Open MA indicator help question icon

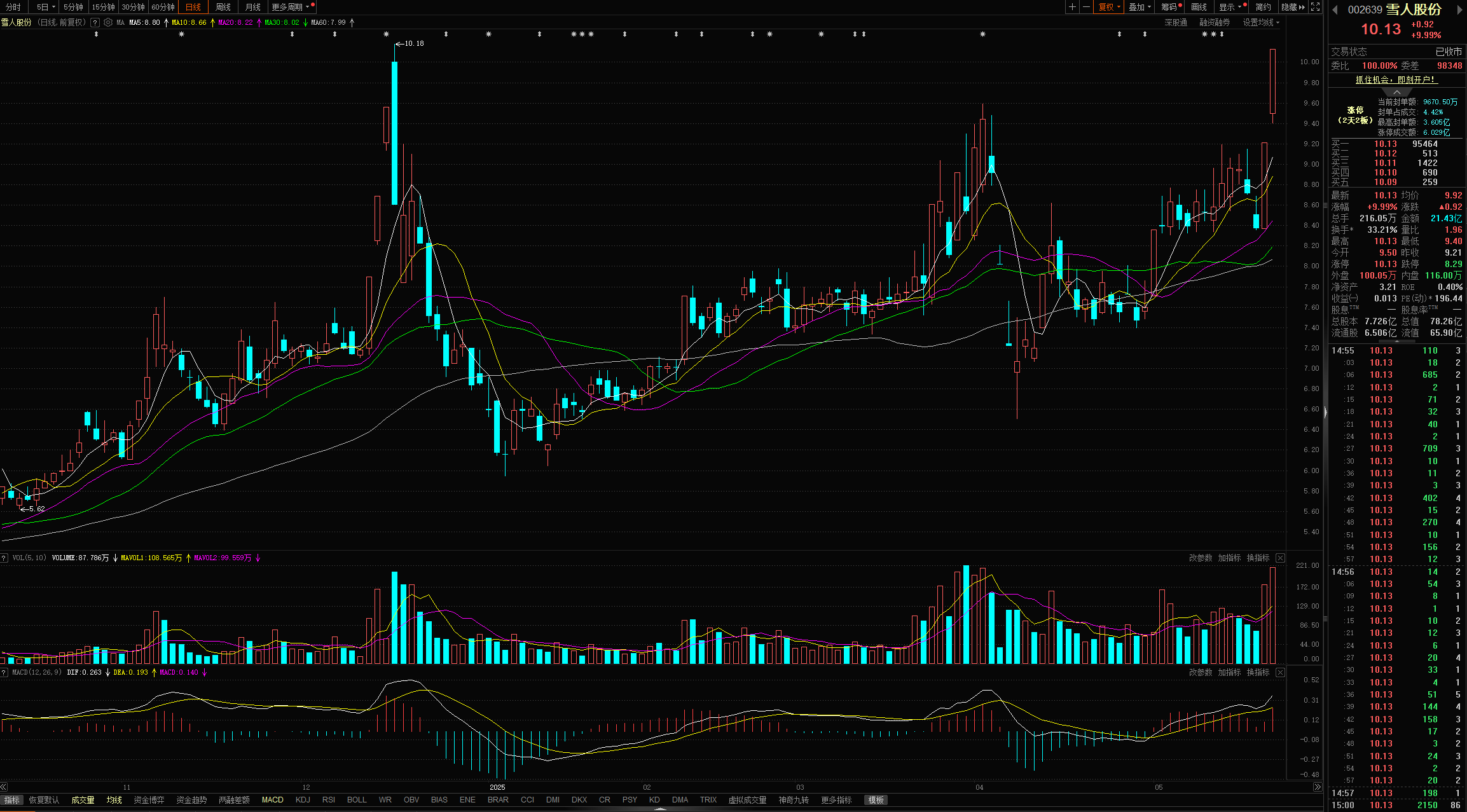95,22
